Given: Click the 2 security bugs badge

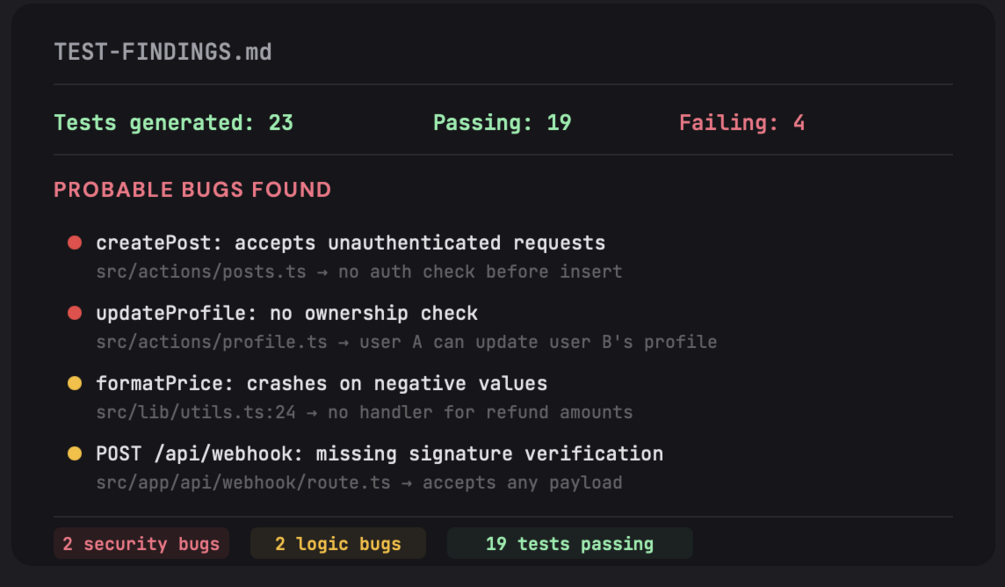Looking at the screenshot, I should tap(141, 544).
